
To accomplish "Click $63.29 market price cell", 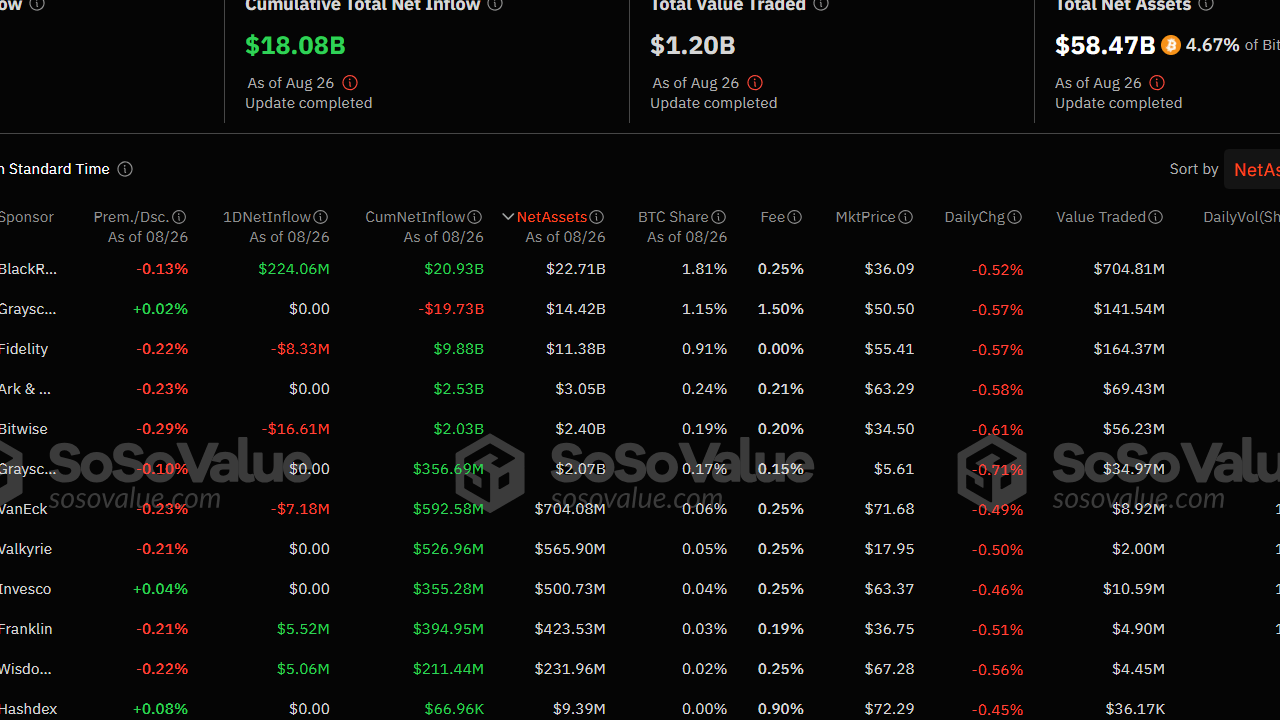I will (889, 389).
